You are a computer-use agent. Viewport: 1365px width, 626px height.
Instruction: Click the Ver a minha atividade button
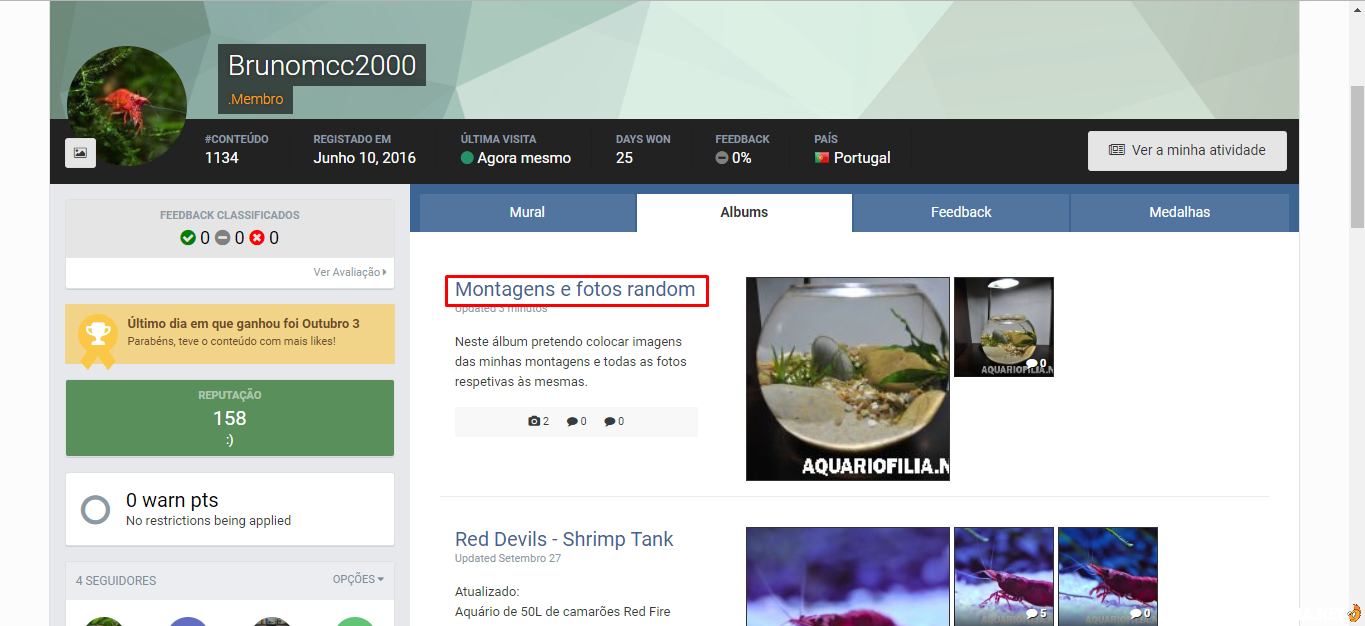click(1187, 150)
